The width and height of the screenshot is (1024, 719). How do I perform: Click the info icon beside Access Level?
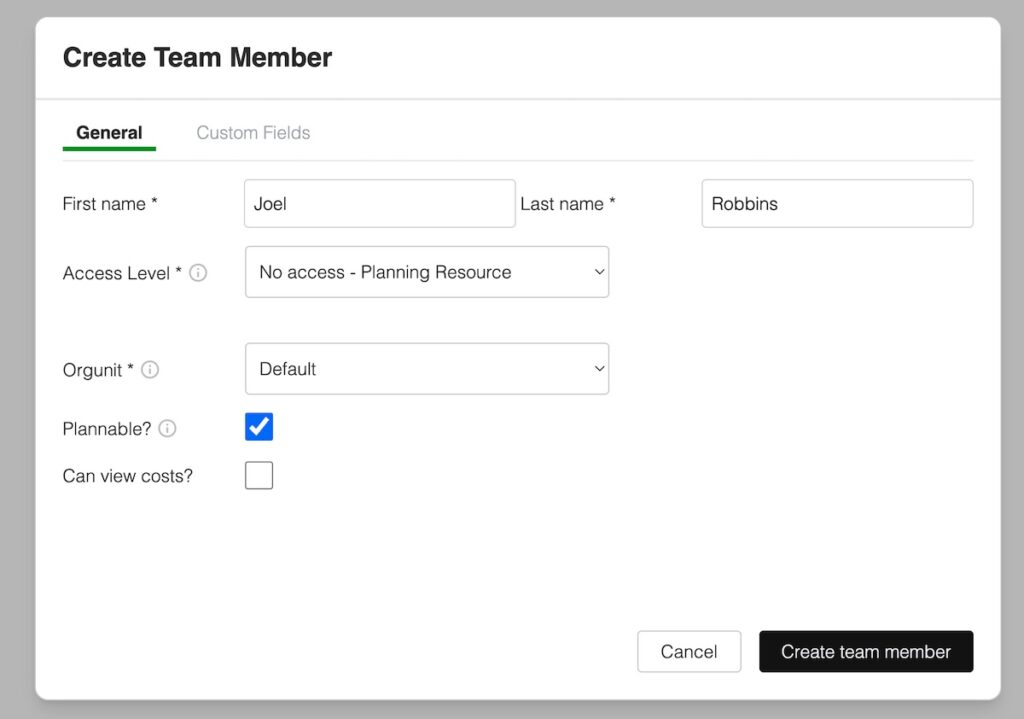point(196,272)
